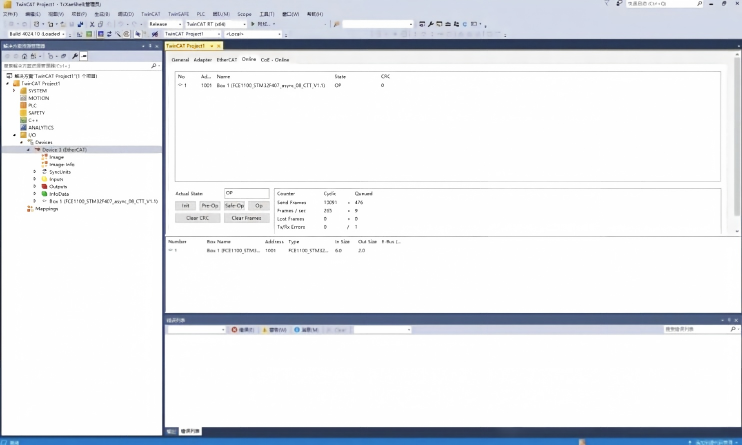Image resolution: width=742 pixels, height=445 pixels.
Task: Click the Image icon under Device 3
Action: [x=45, y=157]
